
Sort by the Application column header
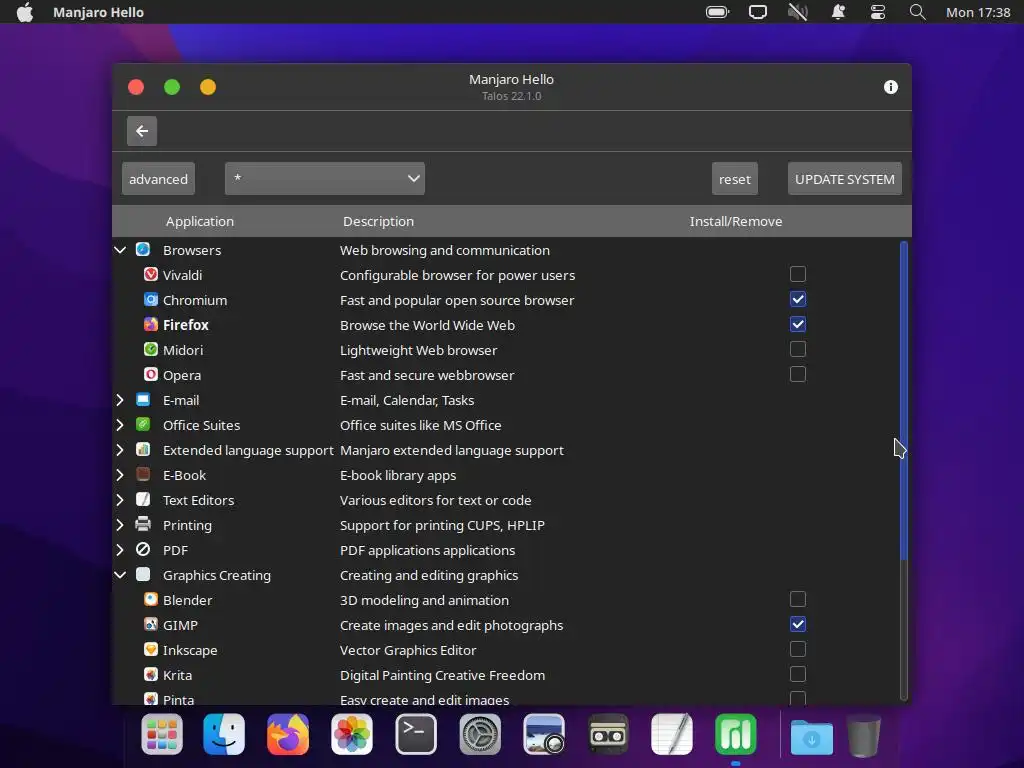pos(199,221)
